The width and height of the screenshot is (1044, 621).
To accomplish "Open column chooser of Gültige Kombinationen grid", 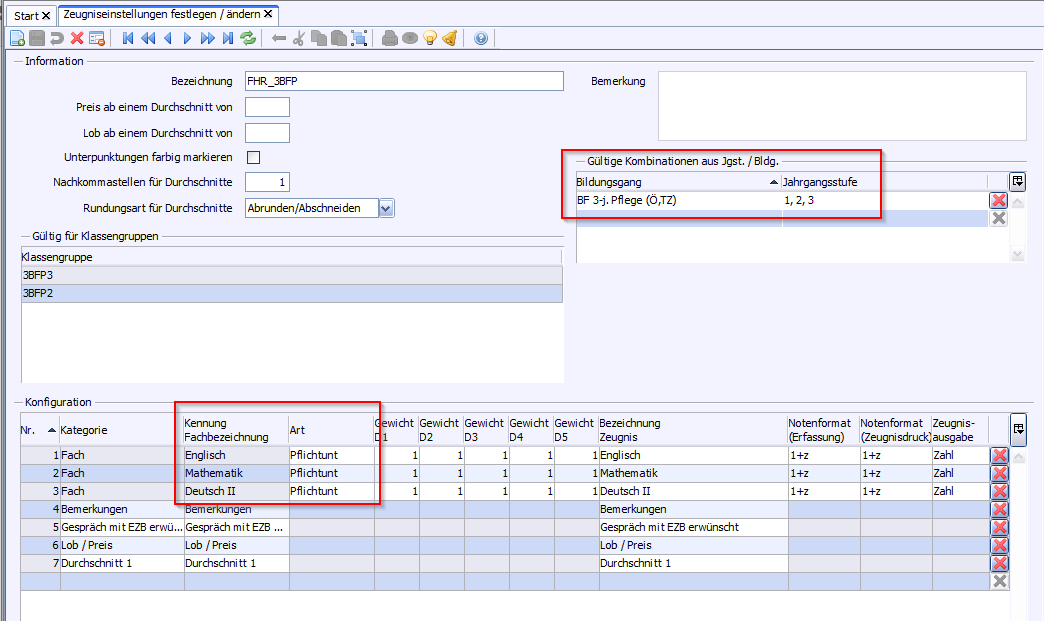I will click(1018, 181).
